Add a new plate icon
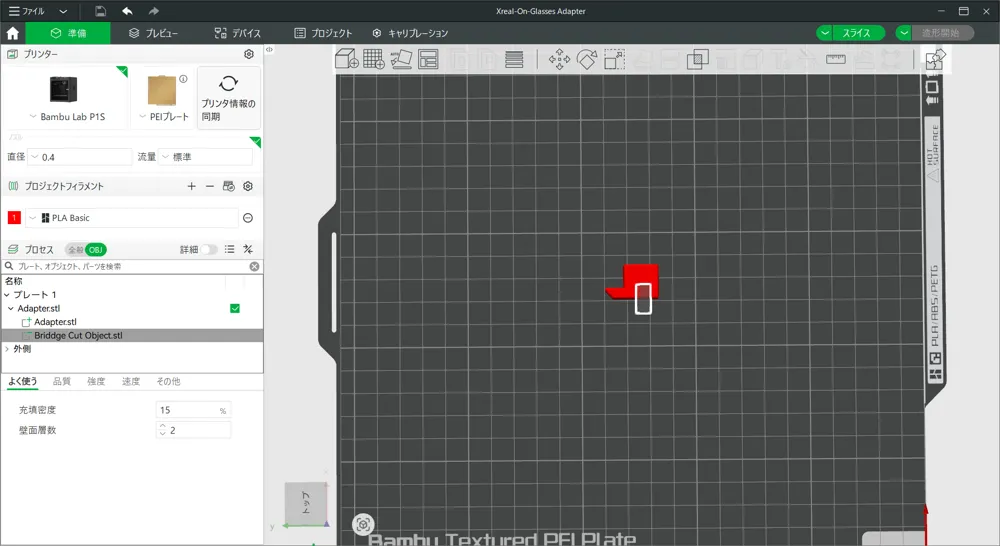This screenshot has height=546, width=1000. click(x=374, y=59)
